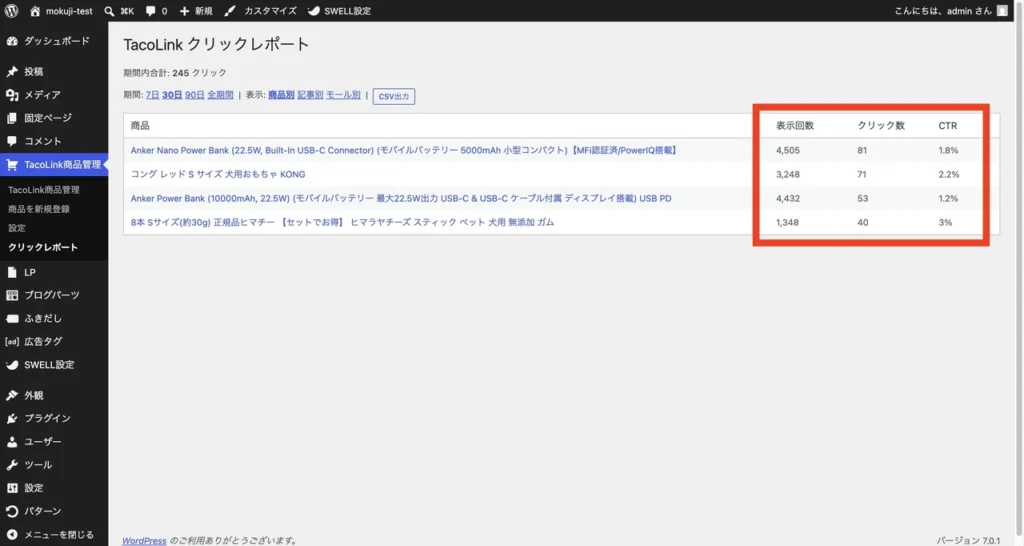Click the 投稿 pin icon
The width and height of the screenshot is (1024, 546).
pyautogui.click(x=12, y=71)
